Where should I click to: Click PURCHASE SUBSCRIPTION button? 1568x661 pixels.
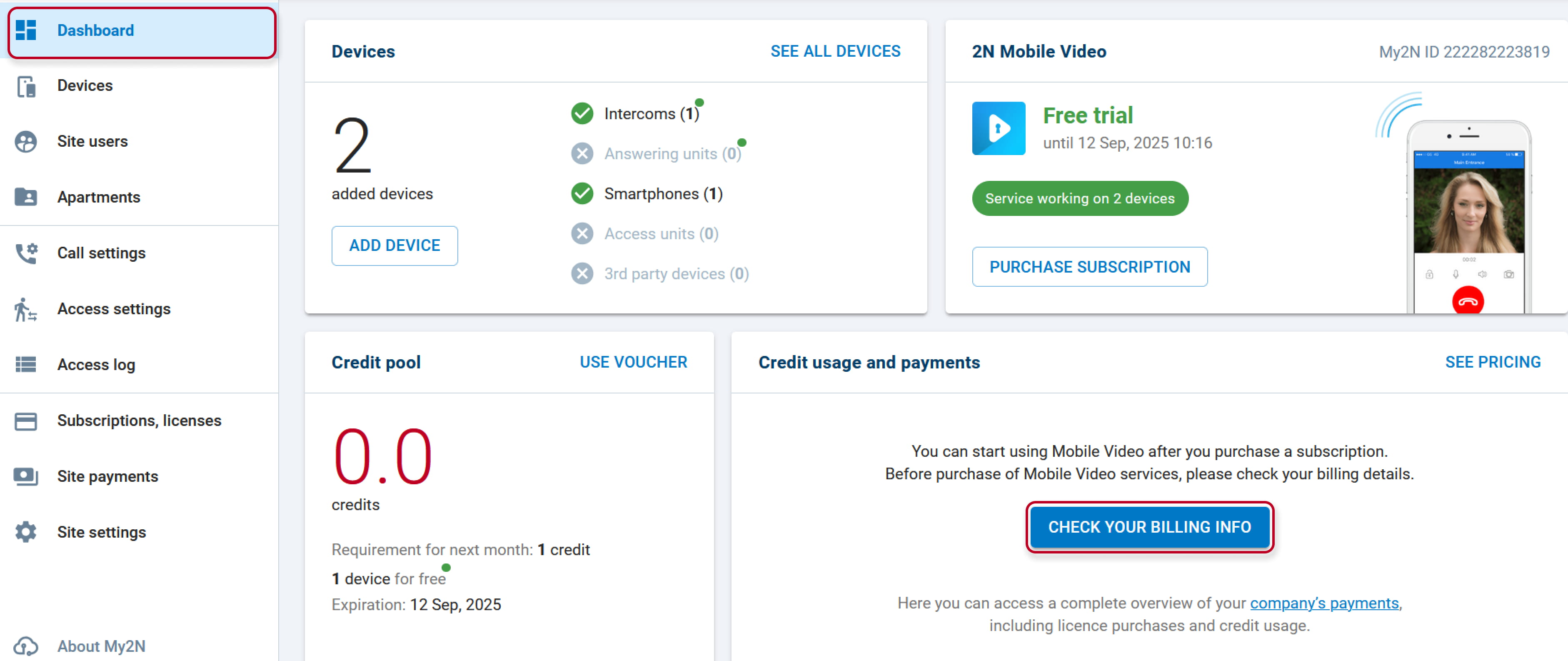[x=1090, y=267]
